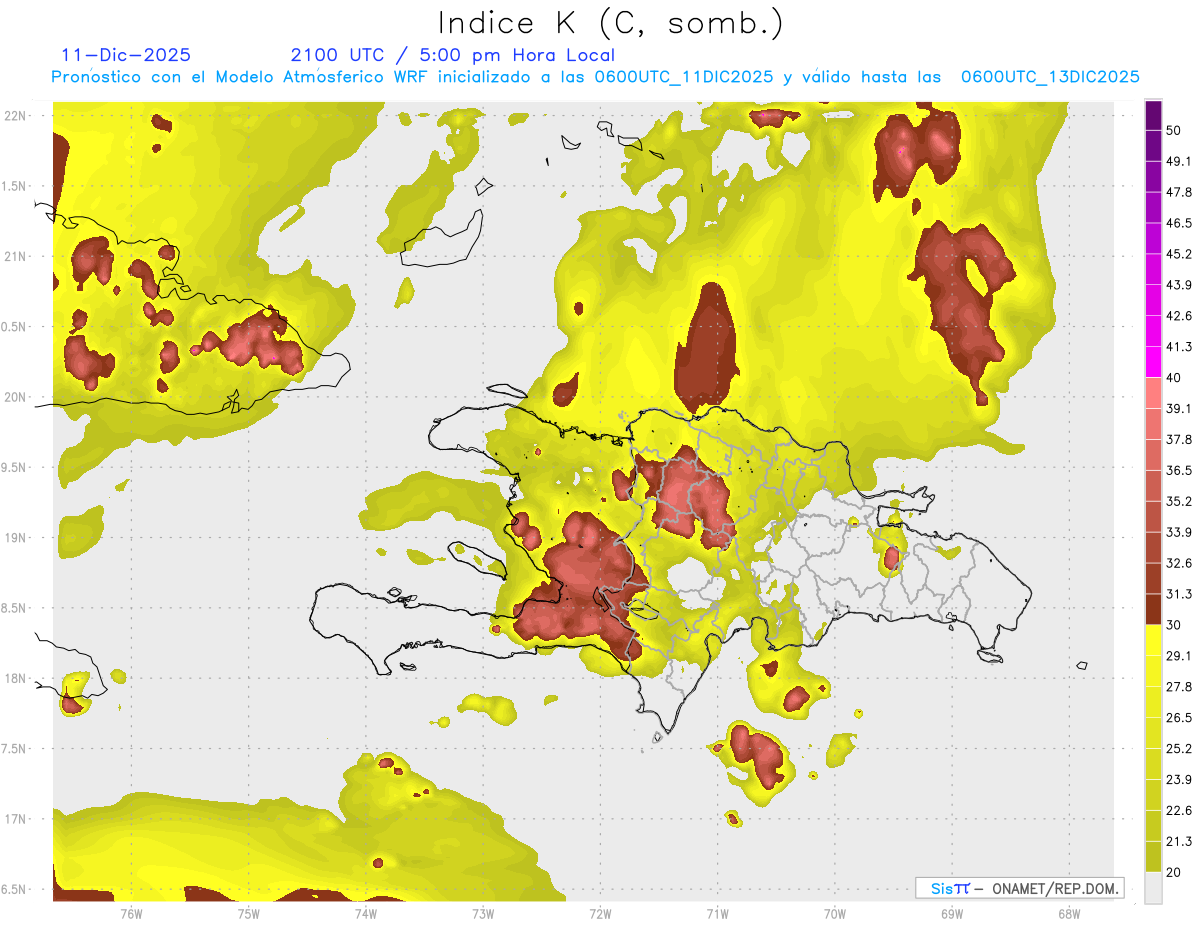The width and height of the screenshot is (1200, 927).
Task: Select the date text "11-Dic-2025"
Action: [x=126, y=55]
